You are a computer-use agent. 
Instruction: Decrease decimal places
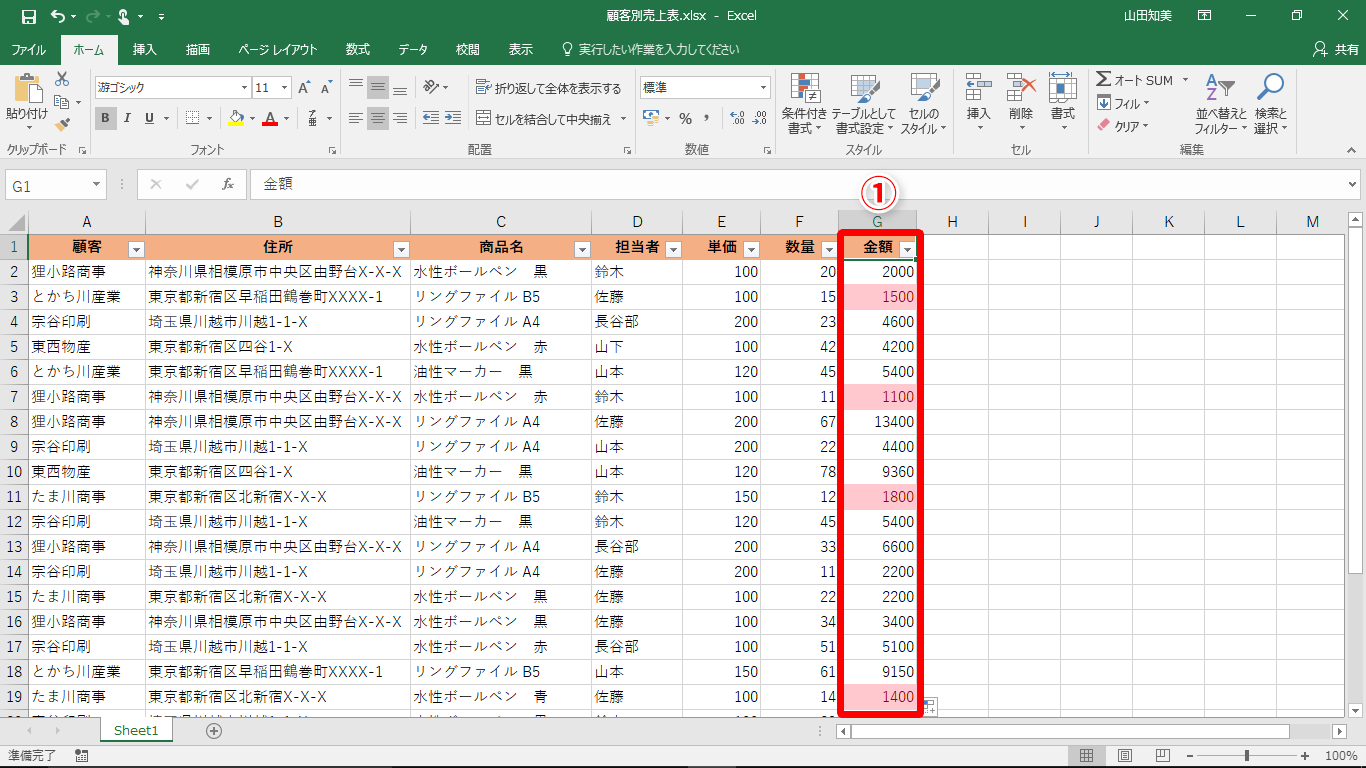pyautogui.click(x=761, y=118)
